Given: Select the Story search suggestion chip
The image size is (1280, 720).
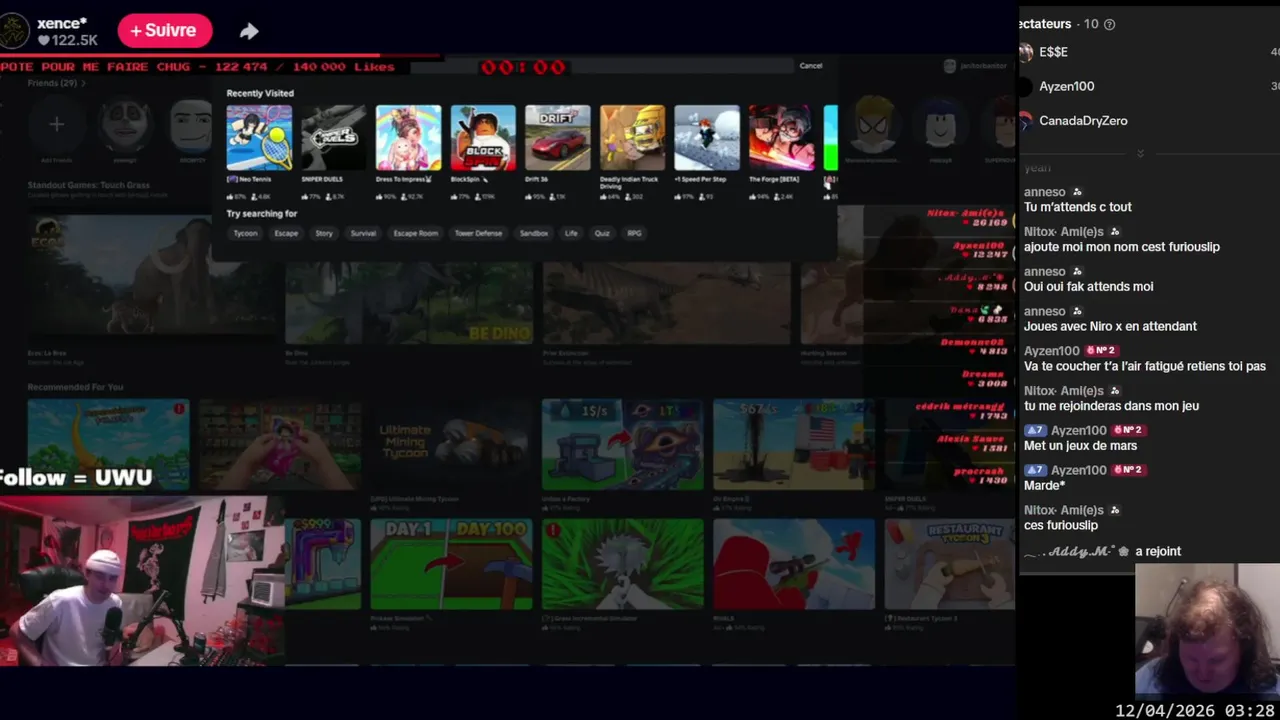Looking at the screenshot, I should point(324,233).
